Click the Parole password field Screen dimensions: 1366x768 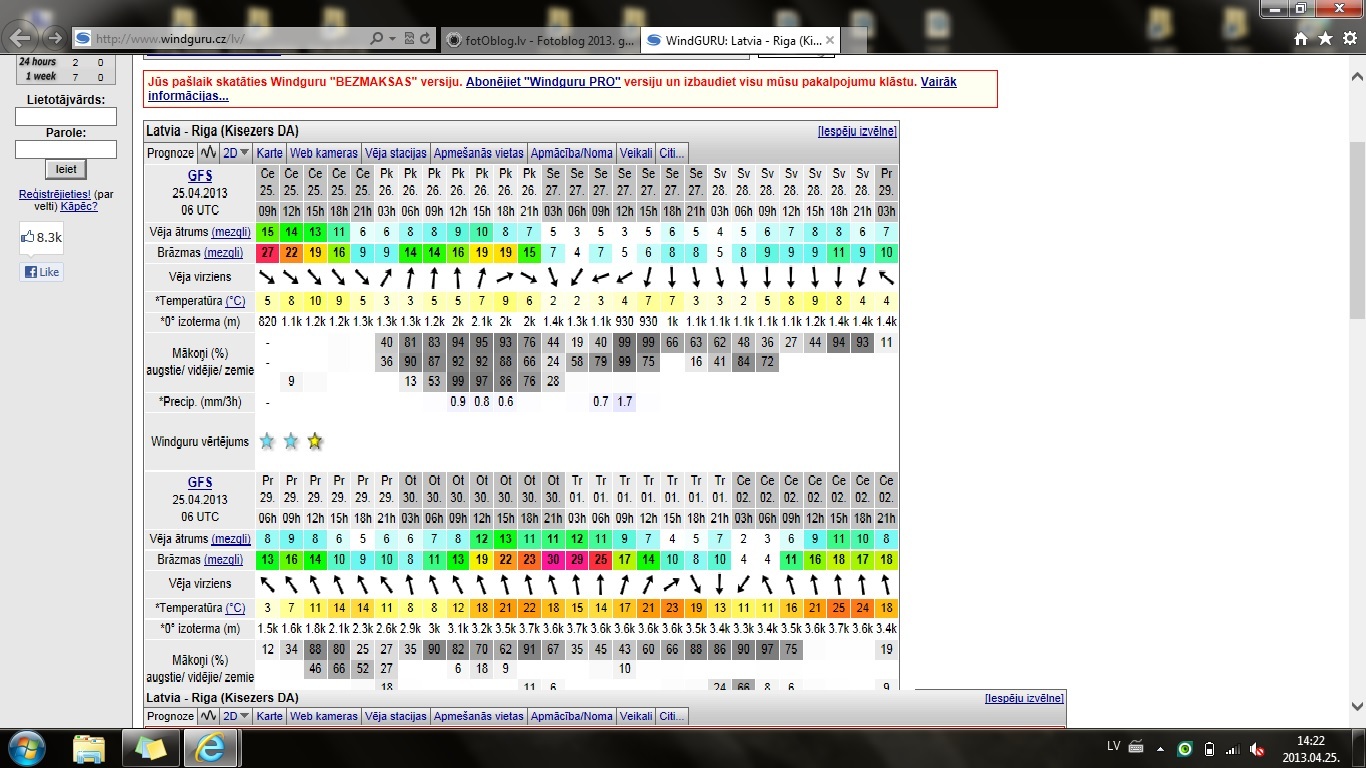point(66,149)
